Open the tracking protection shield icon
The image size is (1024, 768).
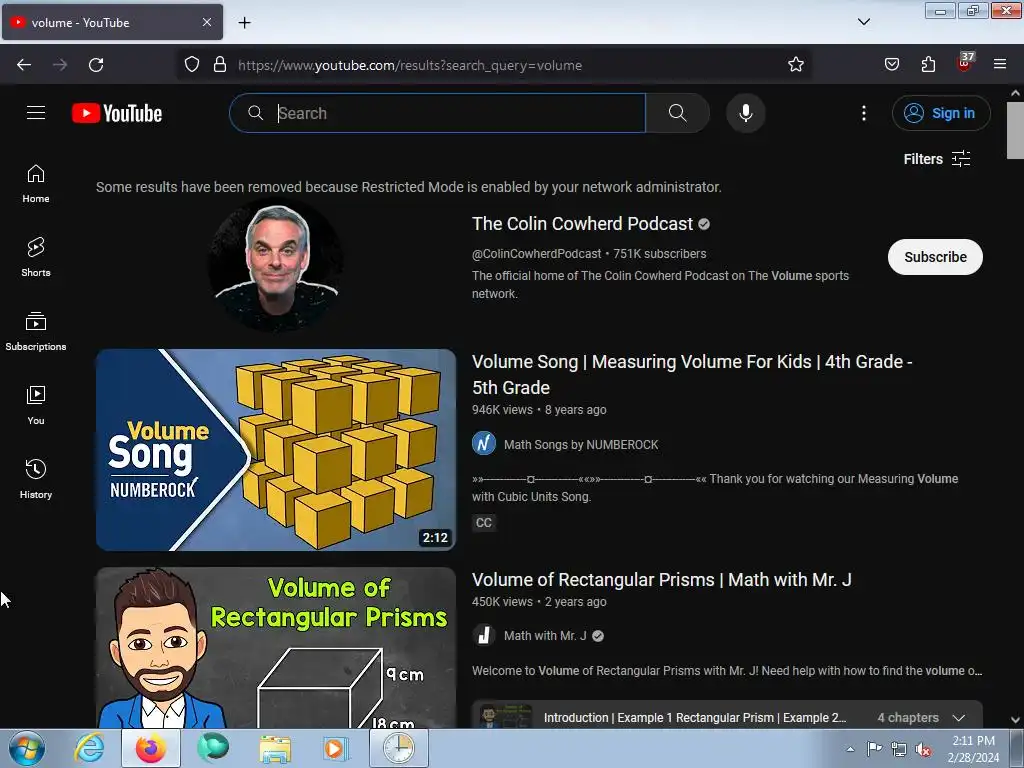click(x=191, y=65)
